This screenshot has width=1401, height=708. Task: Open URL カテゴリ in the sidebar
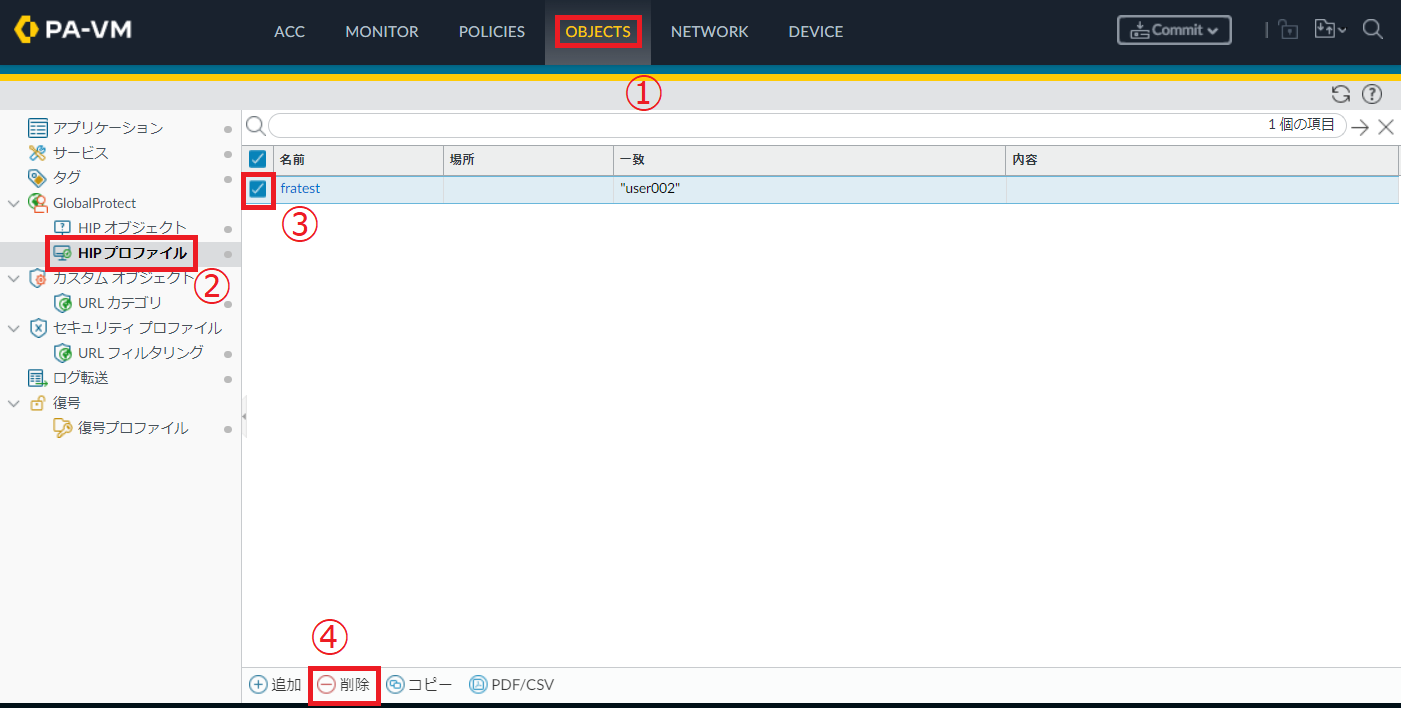tap(120, 303)
